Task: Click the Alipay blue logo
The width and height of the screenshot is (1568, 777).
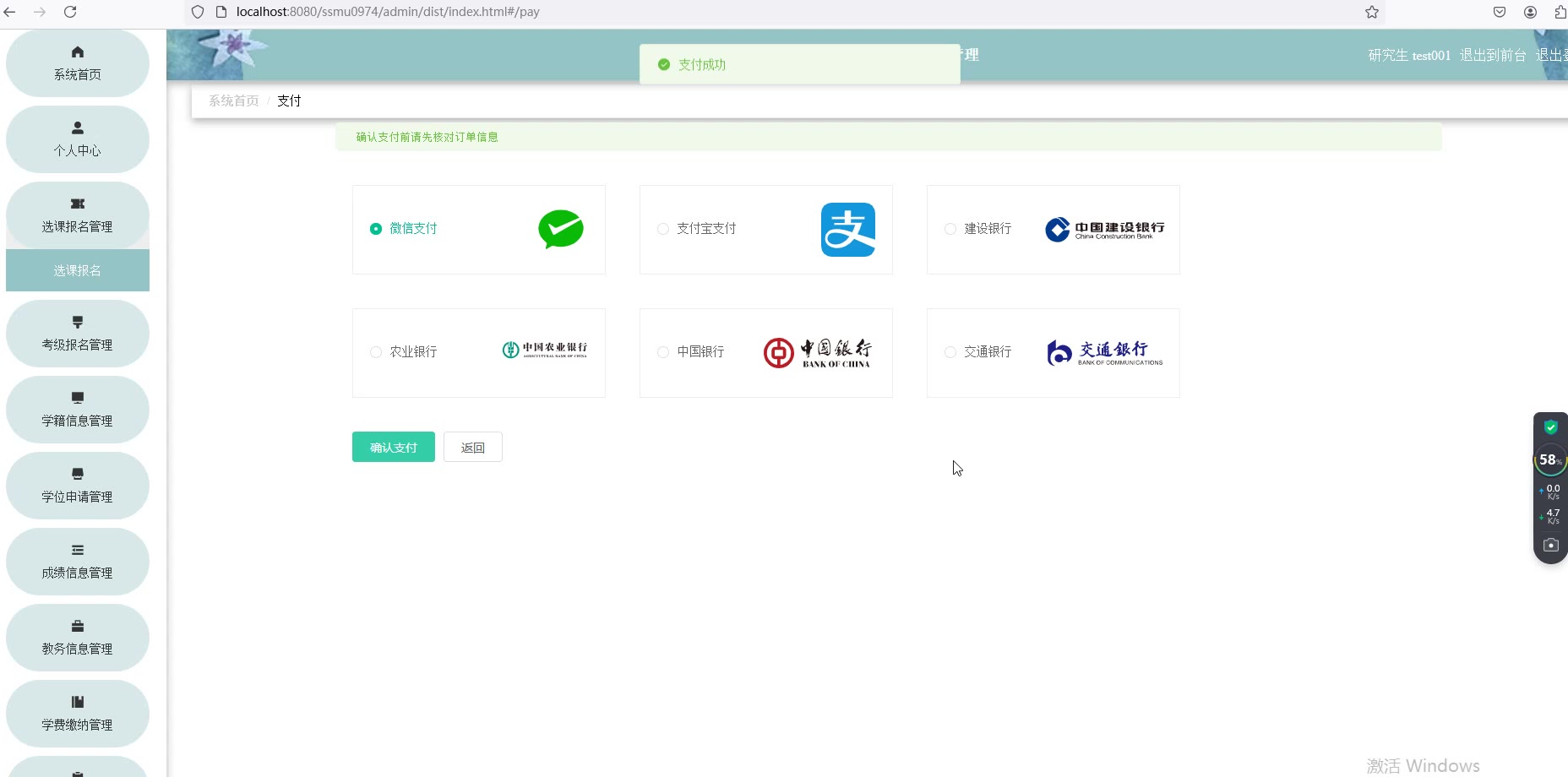Action: coord(848,230)
